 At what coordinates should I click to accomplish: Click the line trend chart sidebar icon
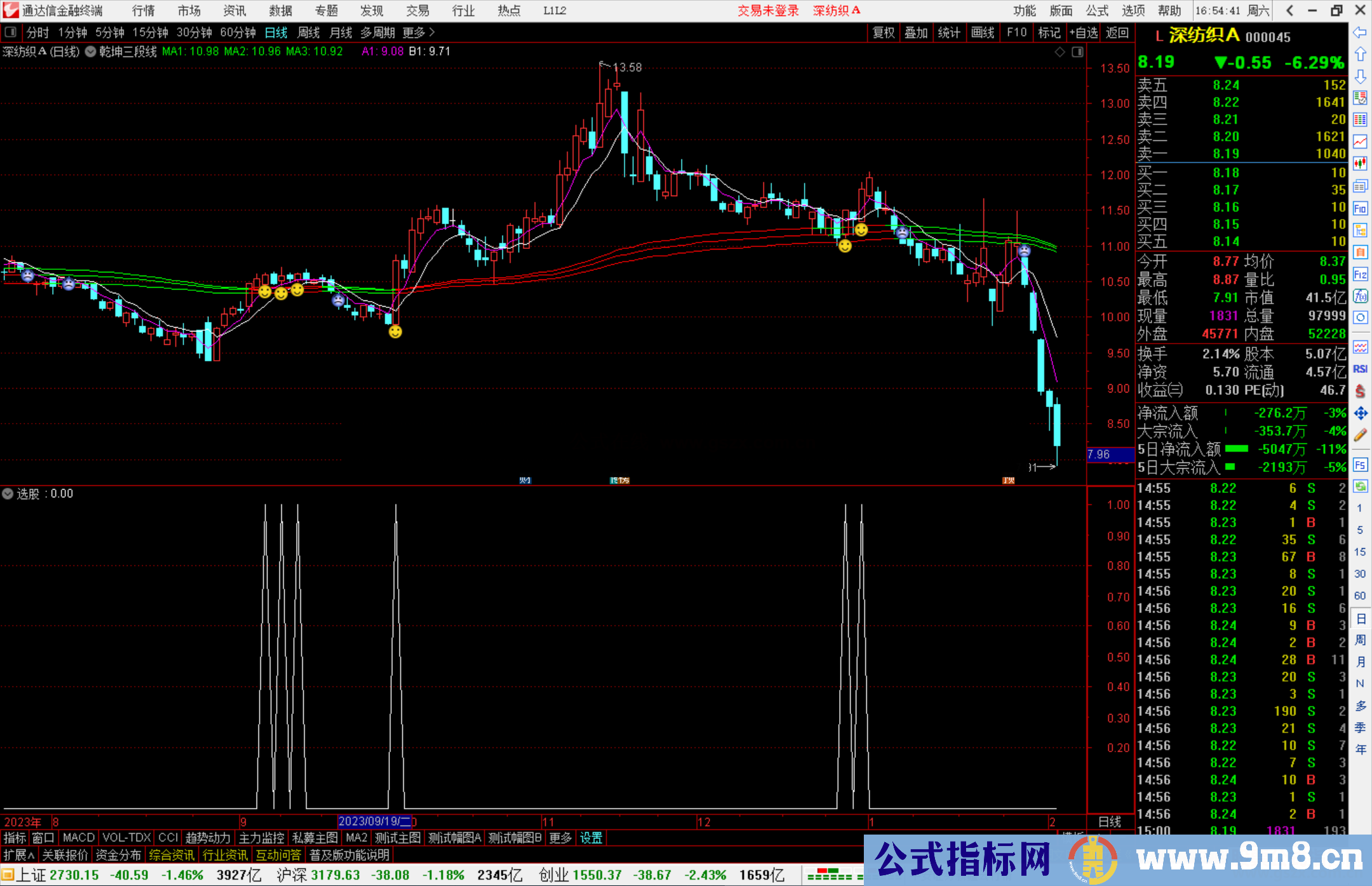[1360, 142]
